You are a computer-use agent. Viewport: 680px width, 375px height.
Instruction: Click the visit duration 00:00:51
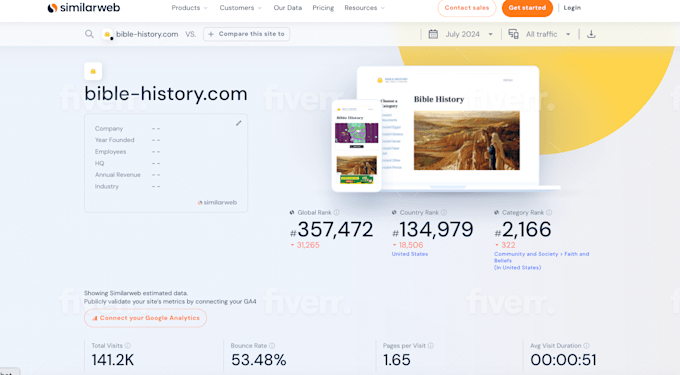(563, 360)
